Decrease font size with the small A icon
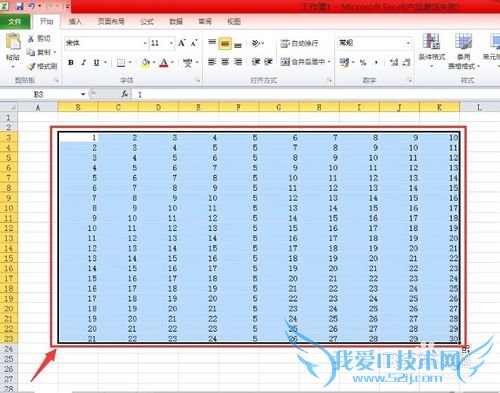Viewport: 500px width, 393px height. [194, 43]
